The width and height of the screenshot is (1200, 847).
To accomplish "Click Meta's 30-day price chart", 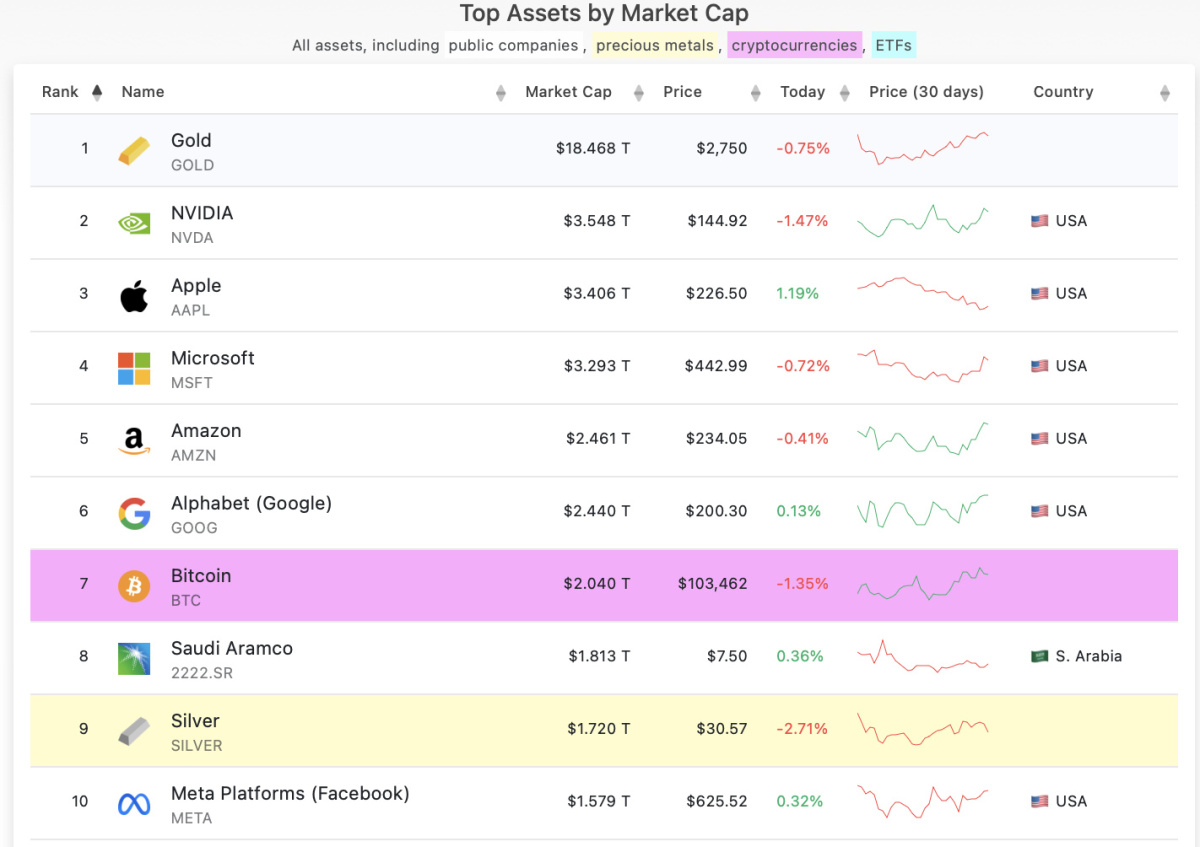I will 923,801.
